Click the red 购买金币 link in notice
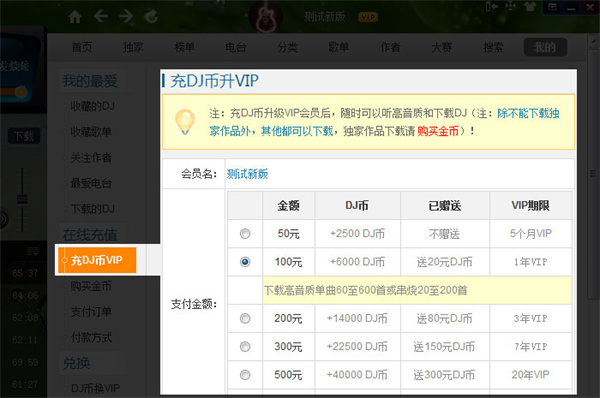The image size is (600, 398). pyautogui.click(x=438, y=131)
